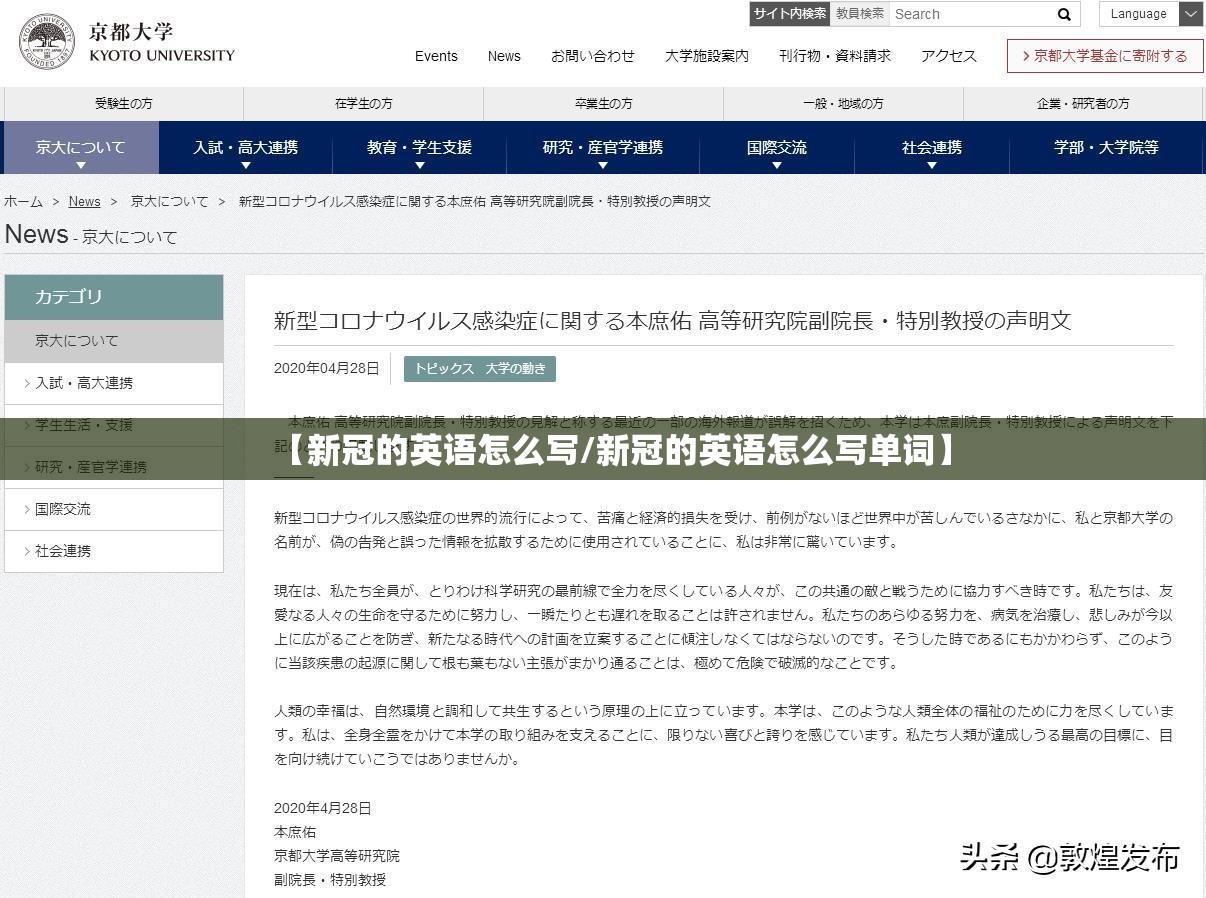Click signature line 副院長・特別教授

pos(330,880)
